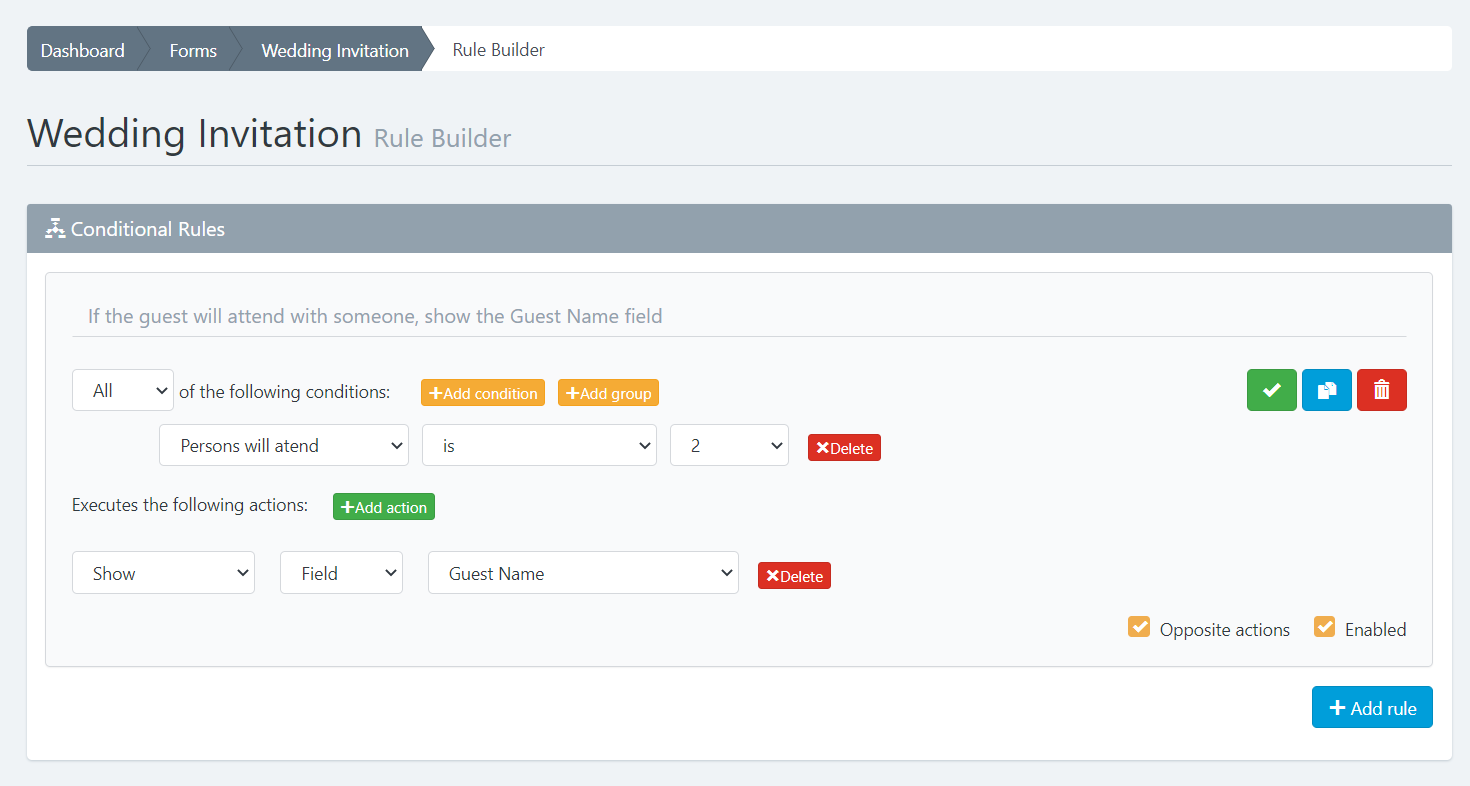This screenshot has width=1470, height=786.
Task: Uncheck the Opposite actions checkbox
Action: pos(1138,628)
